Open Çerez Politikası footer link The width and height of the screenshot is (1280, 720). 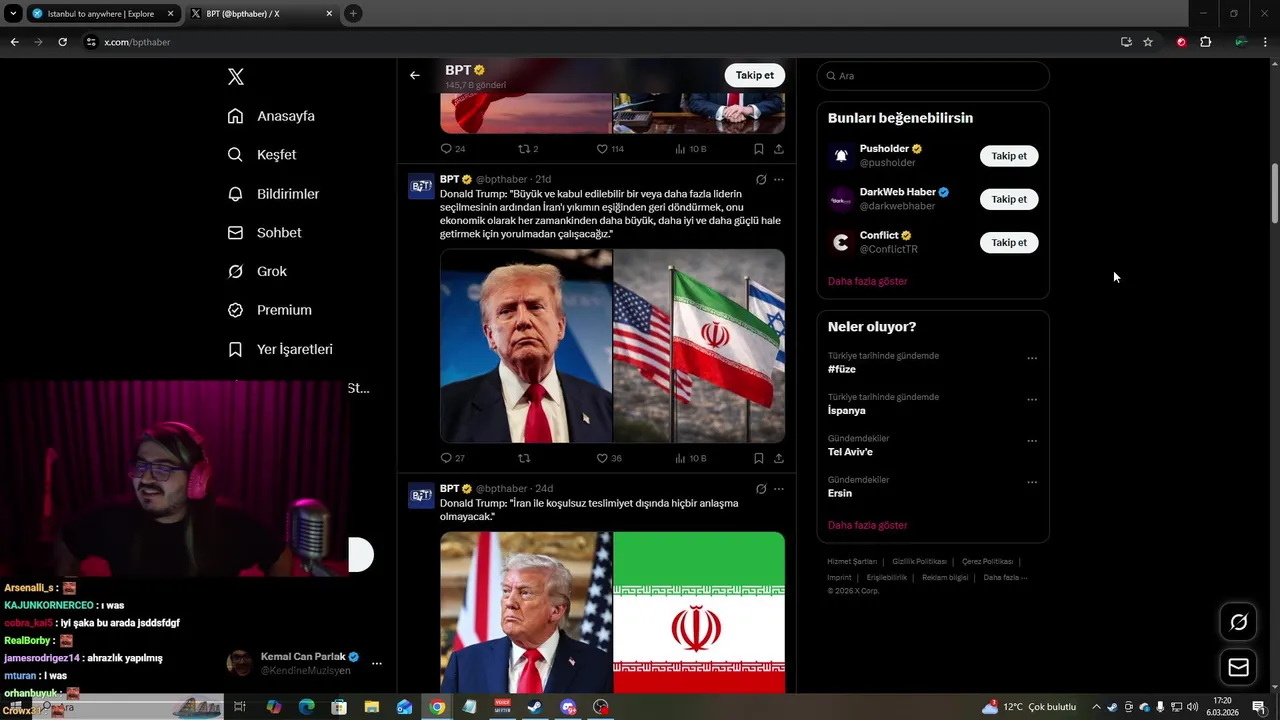(987, 562)
